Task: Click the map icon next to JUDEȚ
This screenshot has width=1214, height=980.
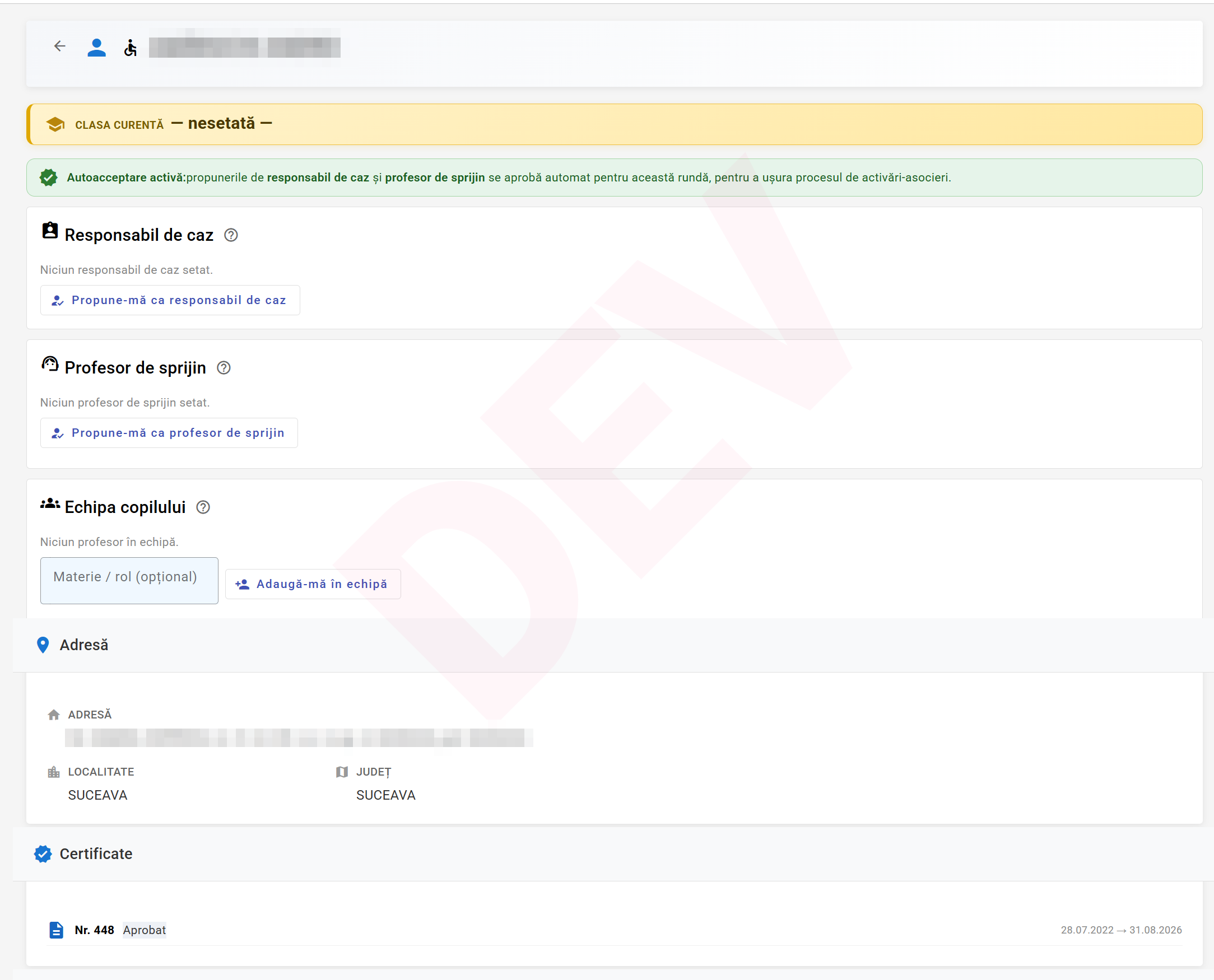Action: [342, 772]
